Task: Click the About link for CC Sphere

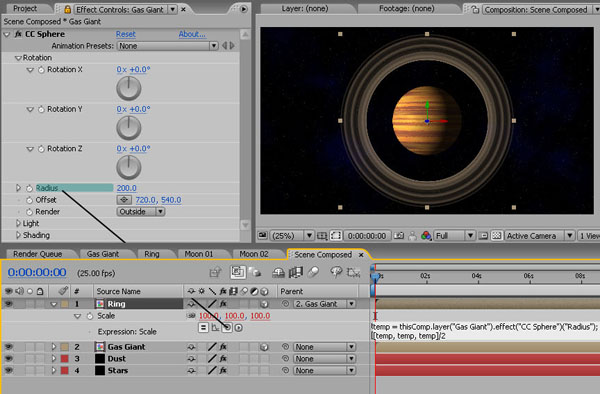Action: (192, 34)
